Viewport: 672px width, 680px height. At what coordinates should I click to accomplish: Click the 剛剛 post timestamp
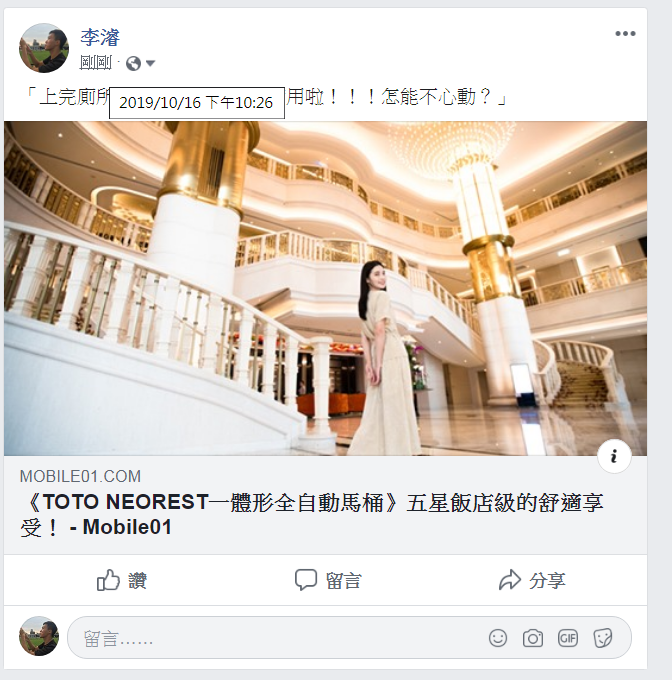[x=96, y=63]
